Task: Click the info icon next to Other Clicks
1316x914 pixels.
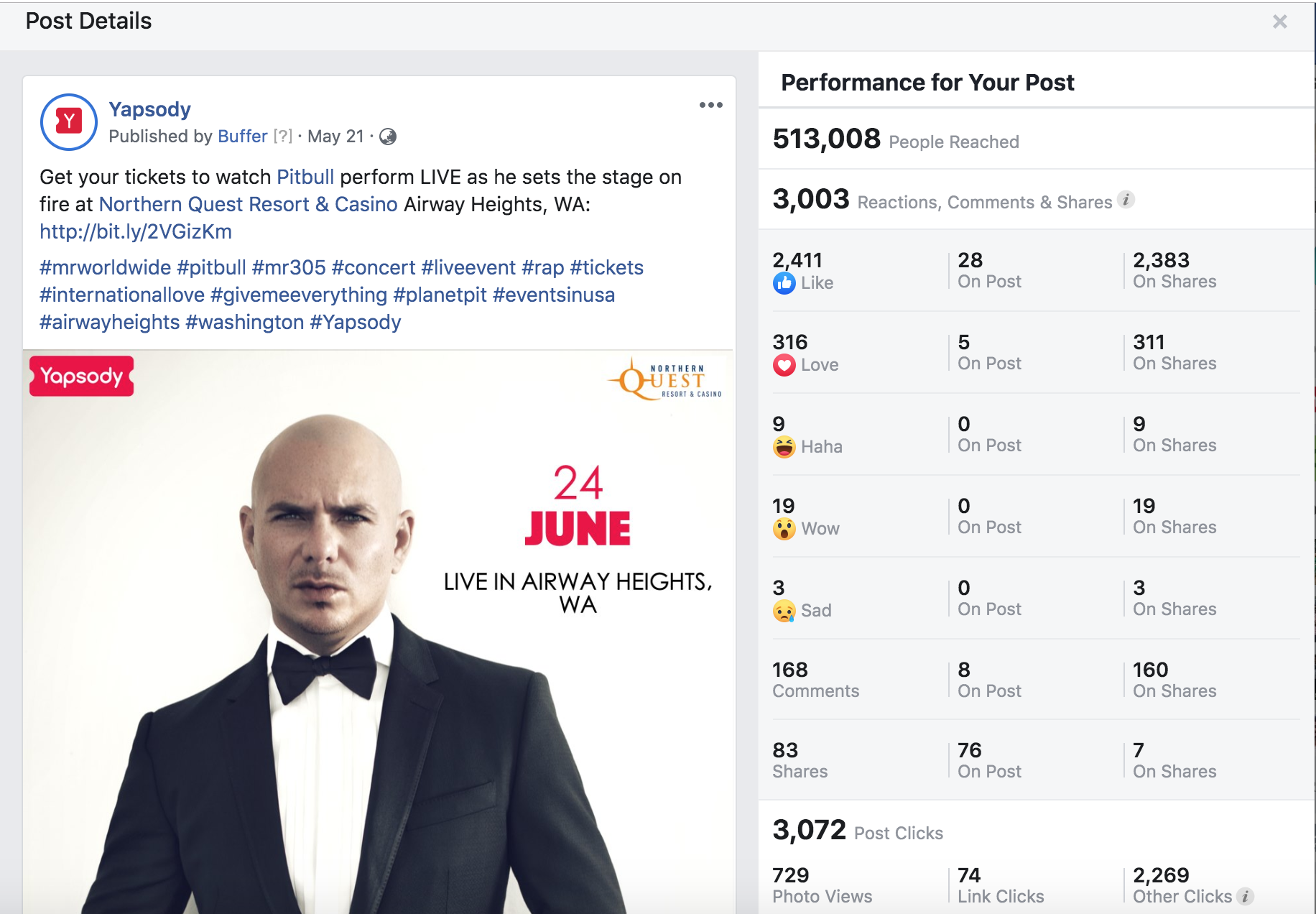Action: pyautogui.click(x=1245, y=896)
